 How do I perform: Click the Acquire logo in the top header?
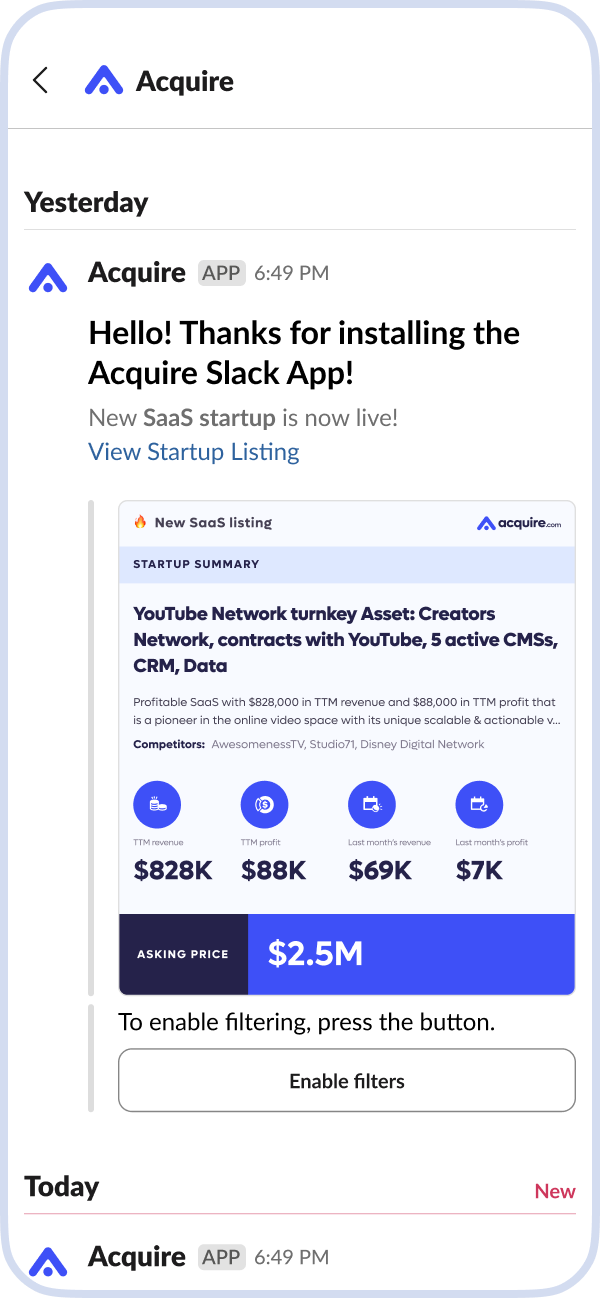coord(106,80)
